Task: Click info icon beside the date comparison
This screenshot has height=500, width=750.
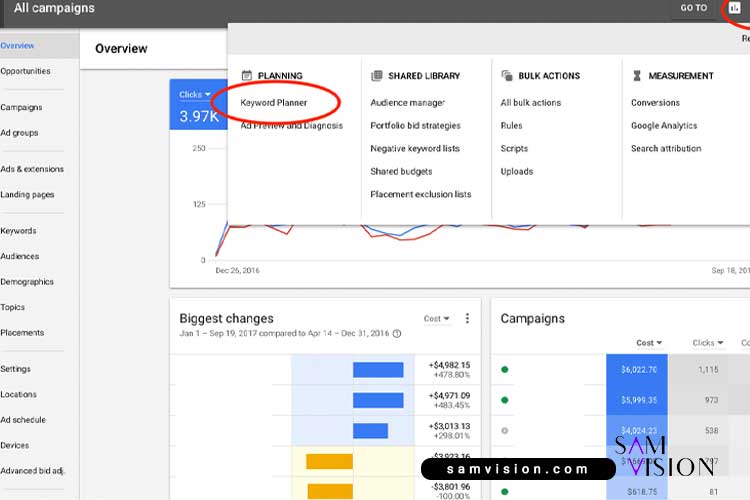Action: [x=397, y=333]
